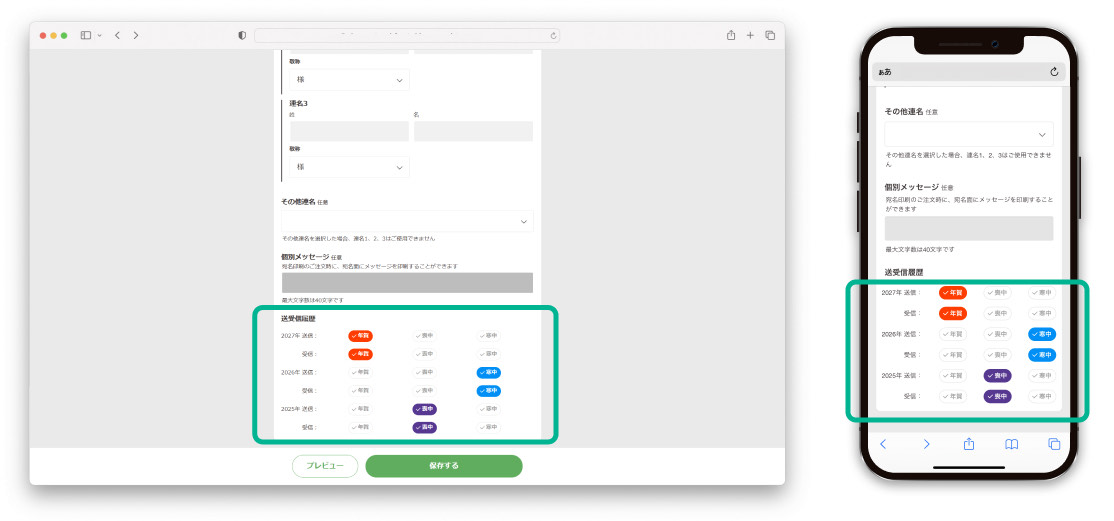Toggle desktop 2027年 送信 寒中 chip
This screenshot has height=521, width=1114.
489,335
